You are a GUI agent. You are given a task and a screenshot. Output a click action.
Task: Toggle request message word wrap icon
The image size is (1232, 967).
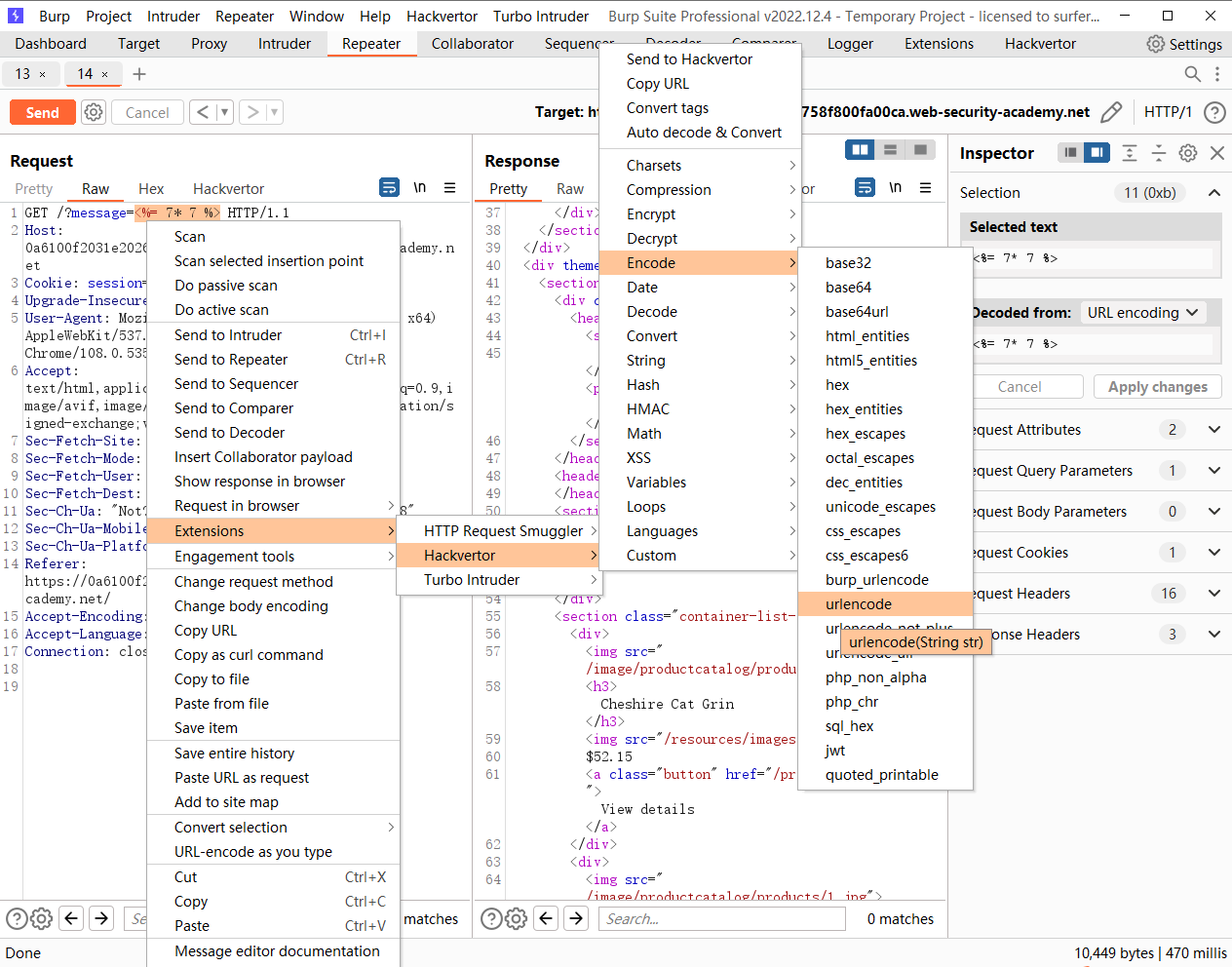tap(389, 187)
